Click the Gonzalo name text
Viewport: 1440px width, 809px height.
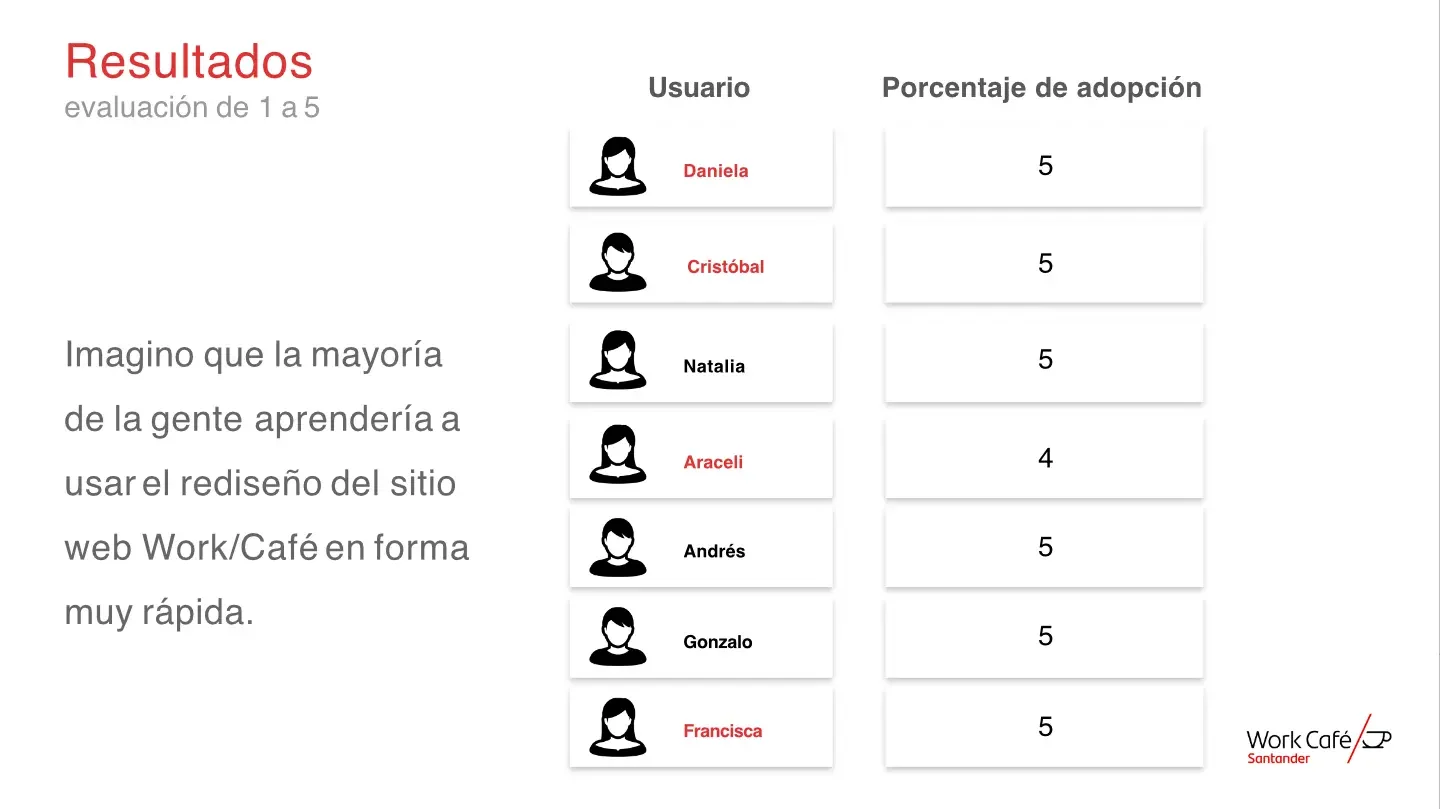(717, 642)
